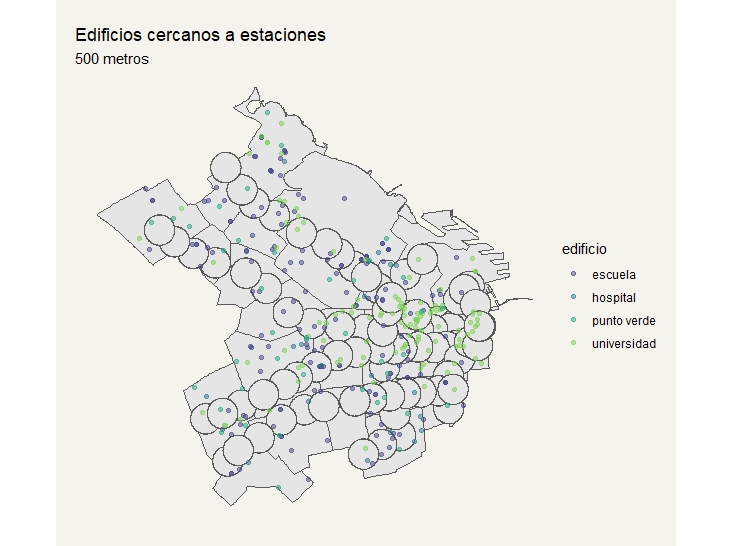Click the hospital legend dot
Image resolution: width=732 pixels, height=546 pixels.
(x=572, y=298)
